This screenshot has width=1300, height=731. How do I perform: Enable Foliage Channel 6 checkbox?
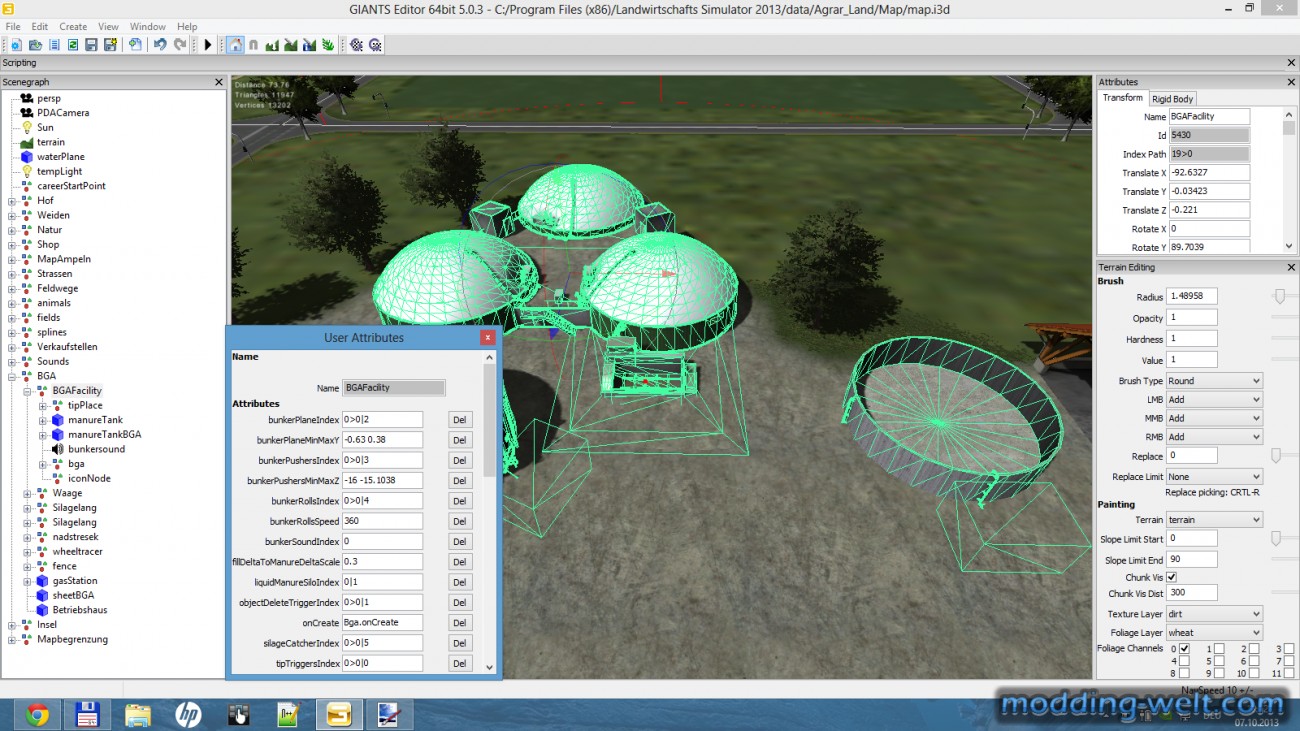1254,661
